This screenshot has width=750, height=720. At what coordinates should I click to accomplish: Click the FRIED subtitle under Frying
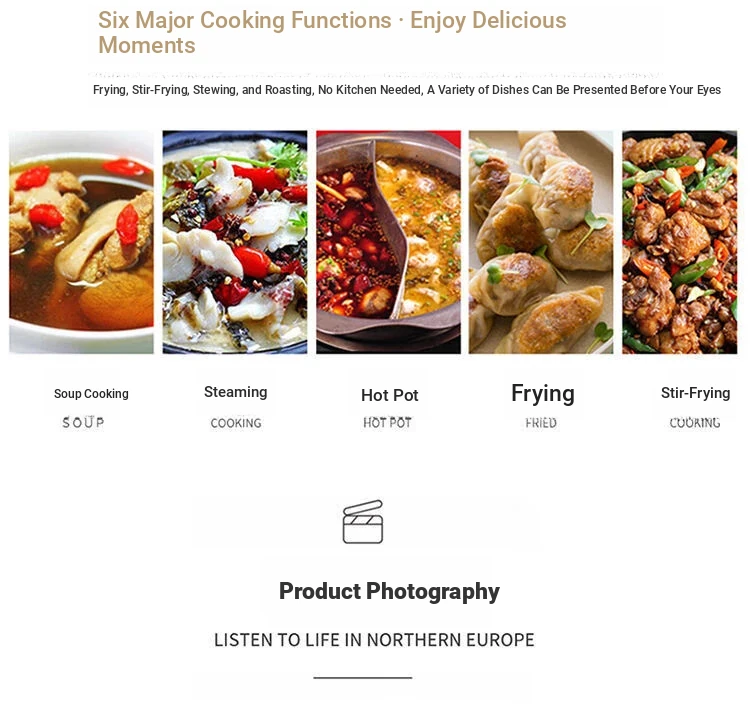[541, 423]
